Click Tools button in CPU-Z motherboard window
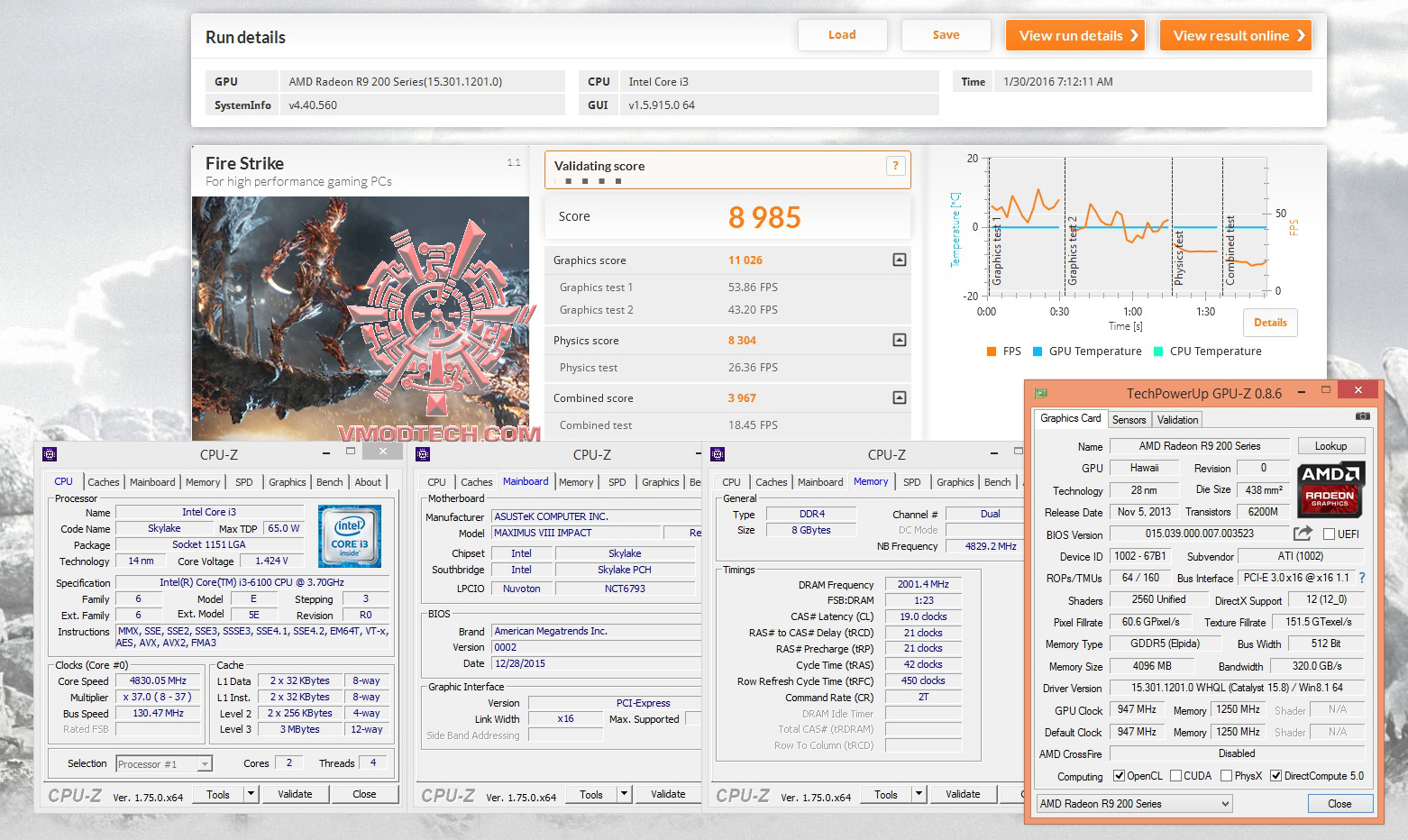The width and height of the screenshot is (1408, 840). coord(591,794)
